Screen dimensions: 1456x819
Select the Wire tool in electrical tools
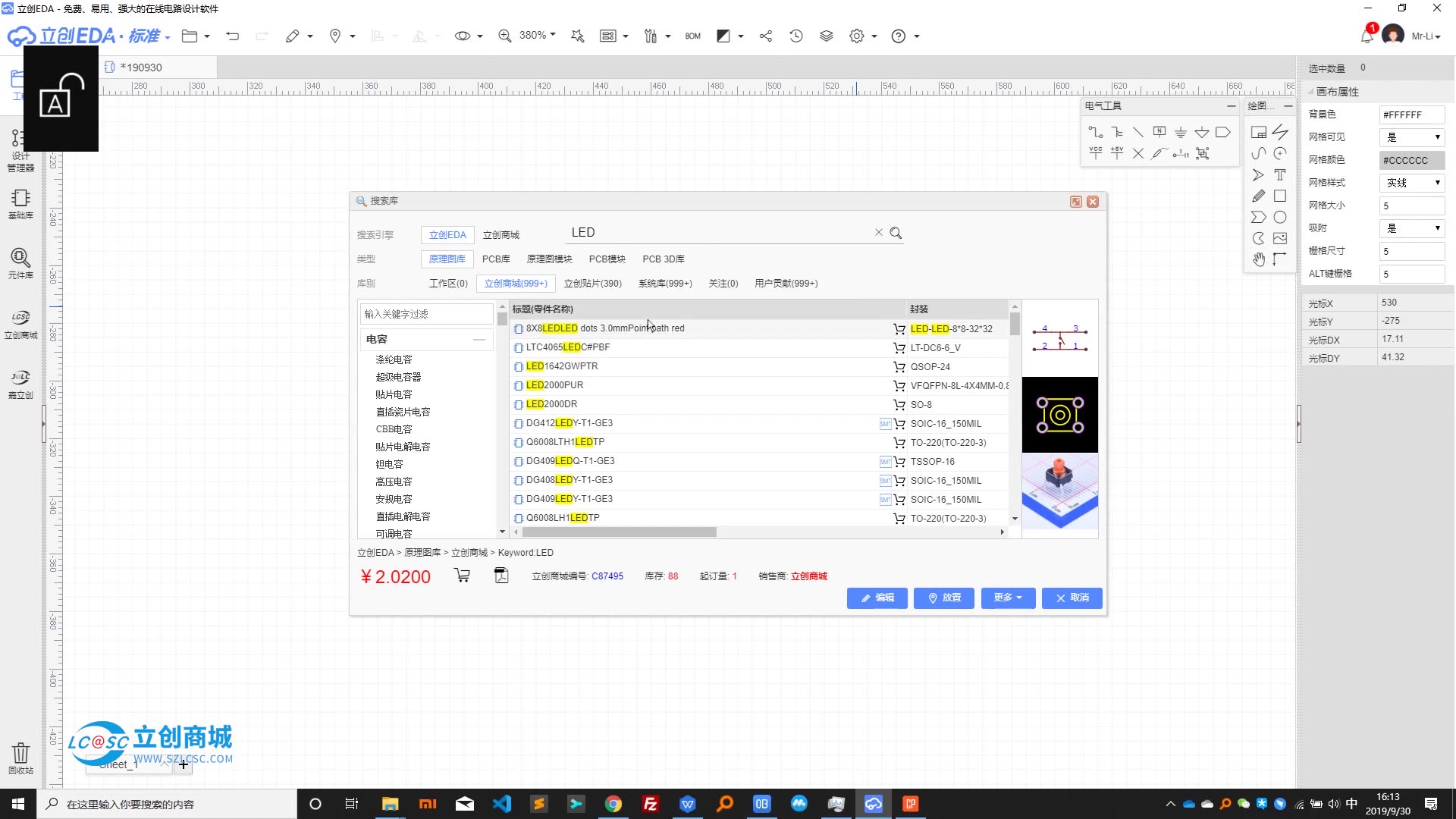(x=1095, y=132)
